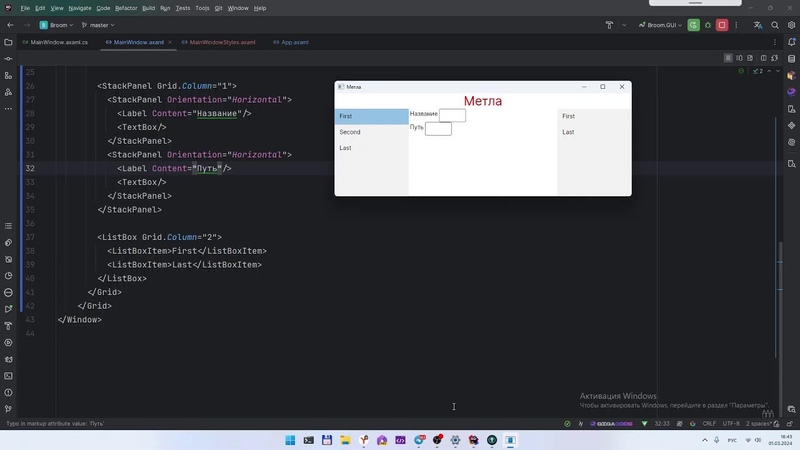Start debugging with the green bug icon

click(708, 25)
